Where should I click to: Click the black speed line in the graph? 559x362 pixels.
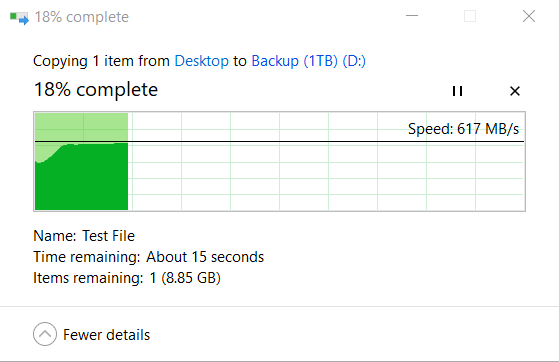(x=280, y=142)
